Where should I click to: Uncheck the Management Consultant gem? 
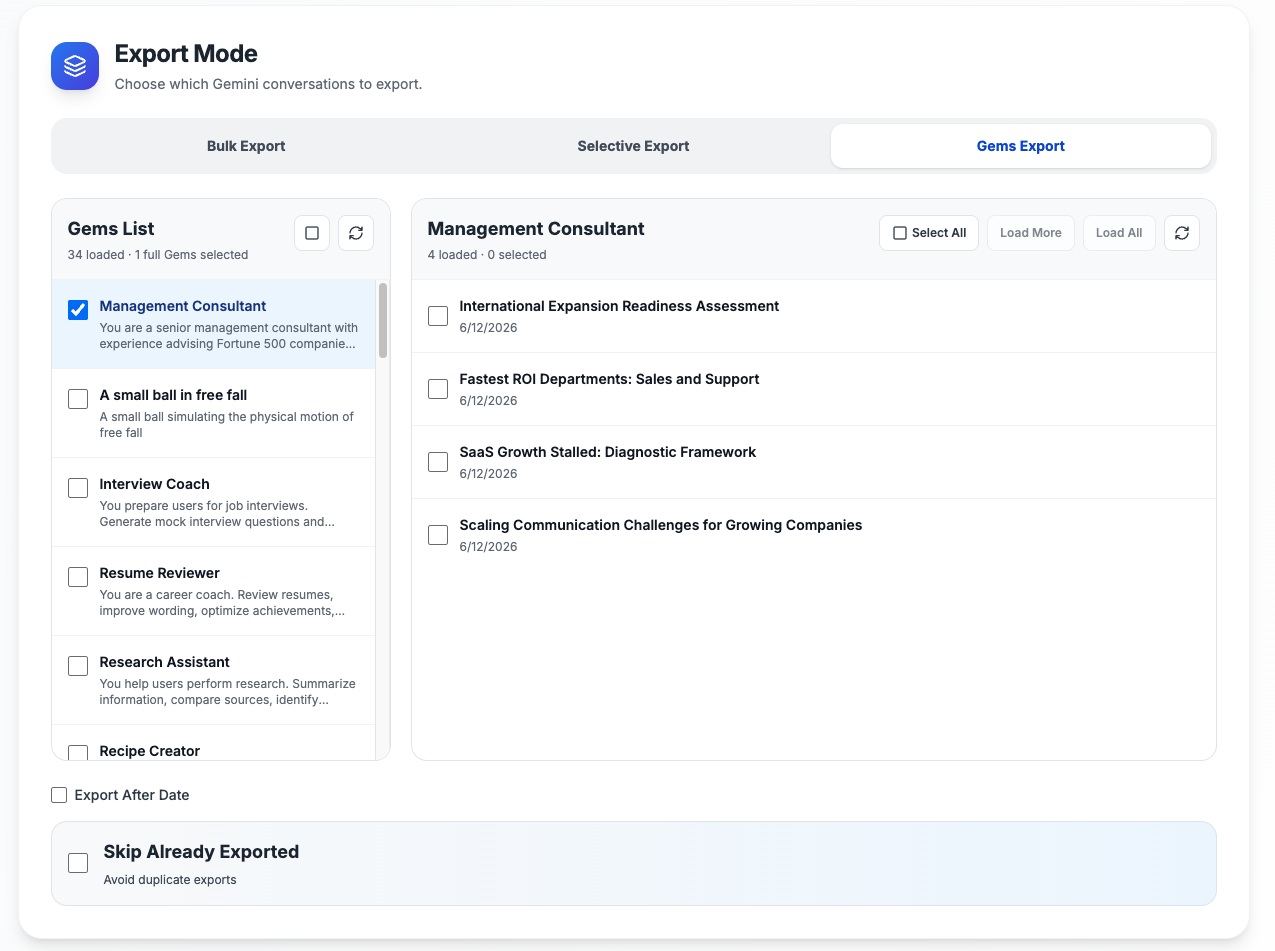pyautogui.click(x=78, y=310)
